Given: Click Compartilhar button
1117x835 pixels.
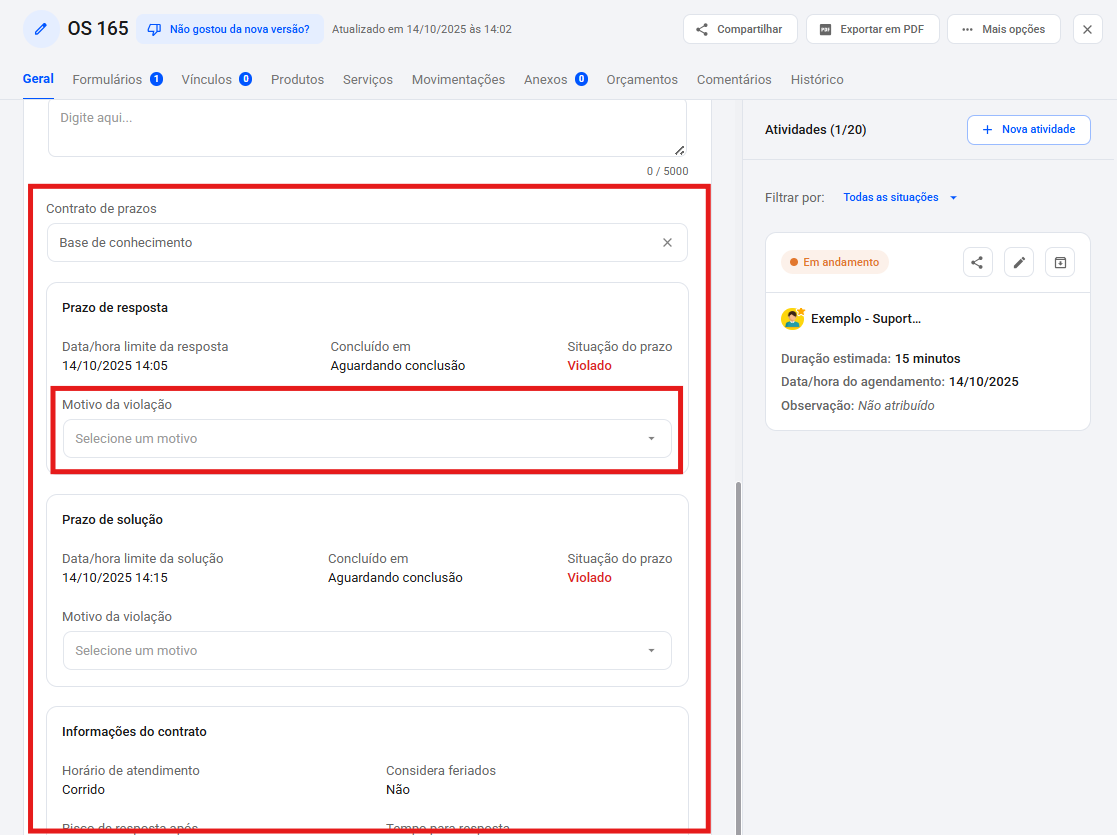Looking at the screenshot, I should [740, 29].
